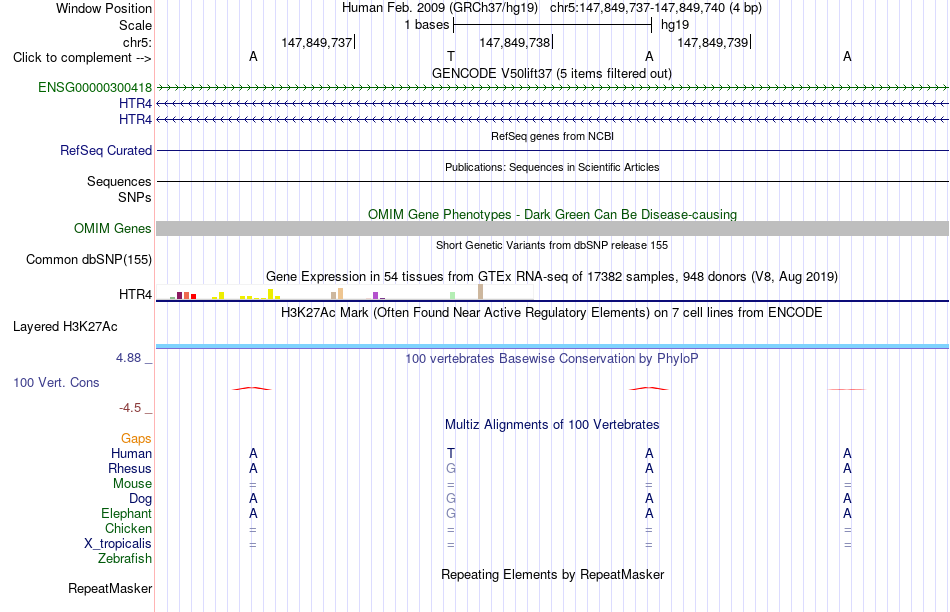950x612 pixels.
Task: Select the Layered H3K27Ac label
Action: (x=65, y=327)
